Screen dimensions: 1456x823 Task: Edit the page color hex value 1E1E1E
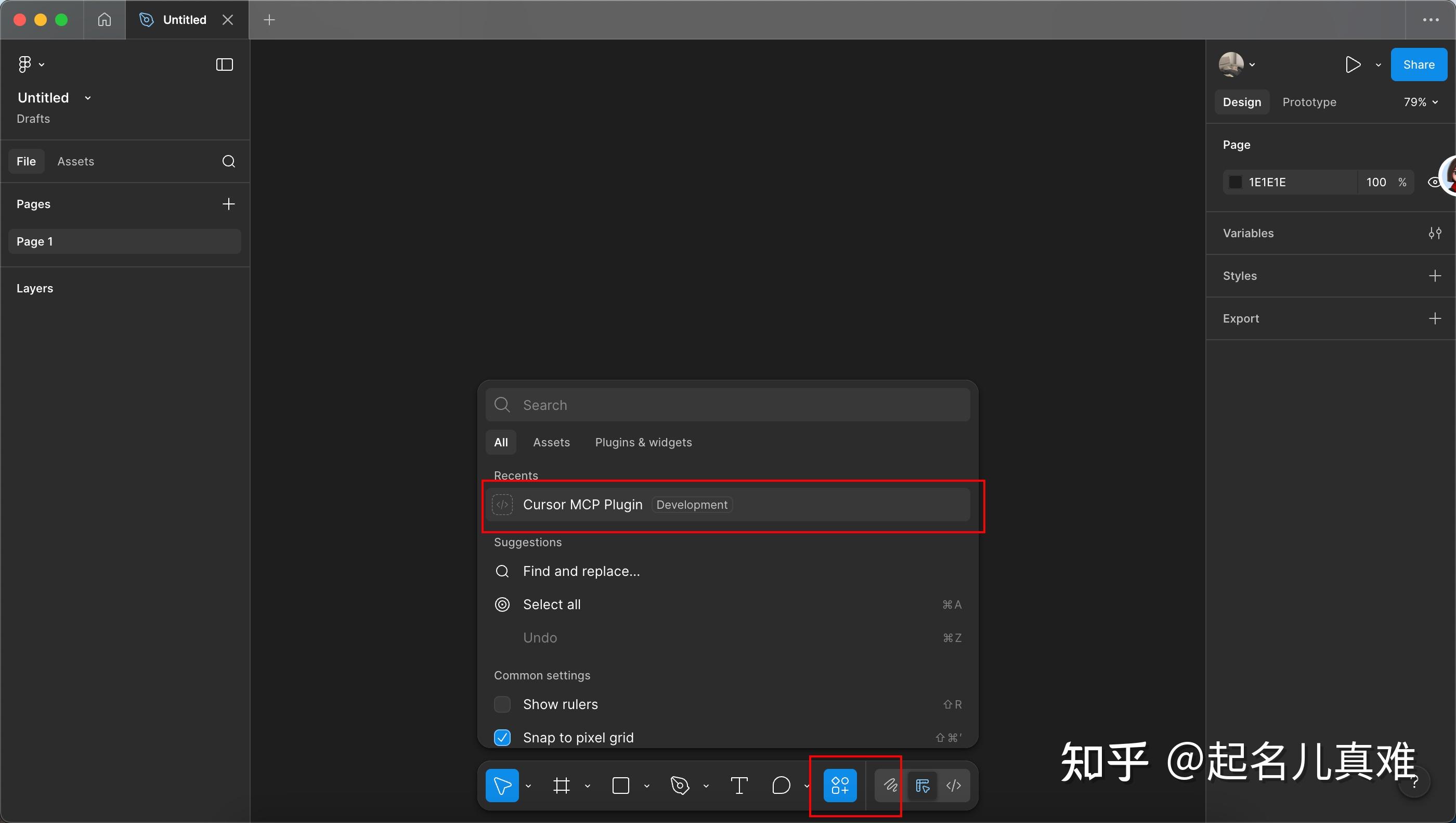pos(1267,182)
